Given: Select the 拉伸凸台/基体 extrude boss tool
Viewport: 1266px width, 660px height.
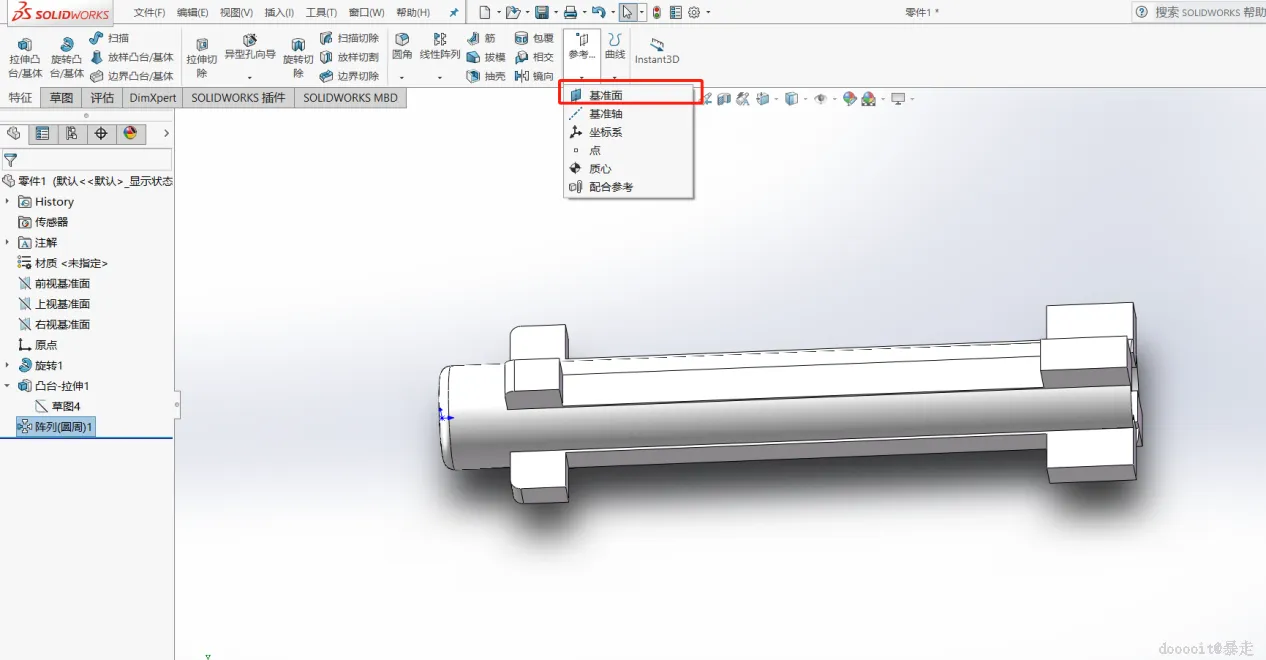Looking at the screenshot, I should tap(25, 58).
